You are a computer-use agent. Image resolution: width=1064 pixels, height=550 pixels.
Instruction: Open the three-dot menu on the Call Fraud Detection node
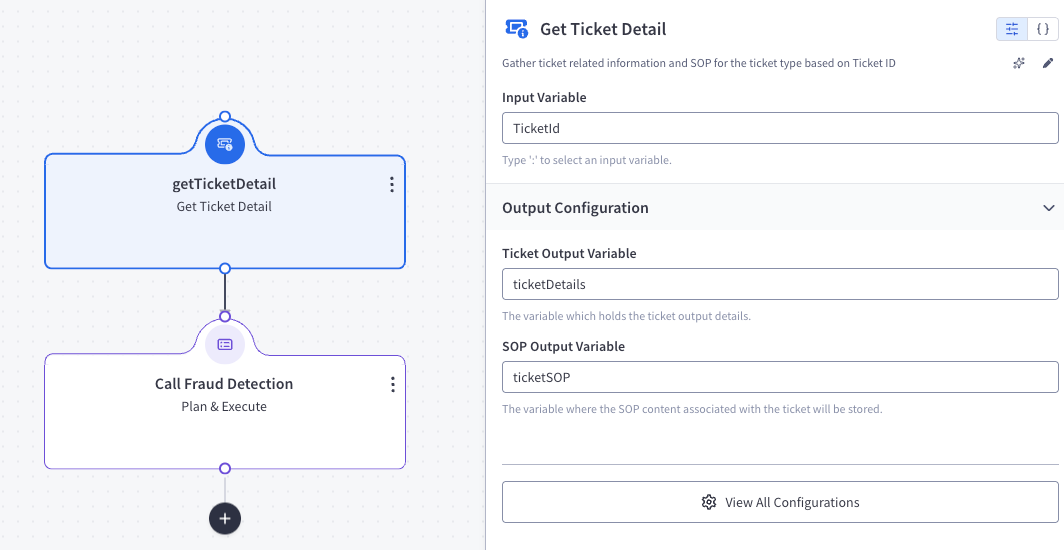coord(392,385)
